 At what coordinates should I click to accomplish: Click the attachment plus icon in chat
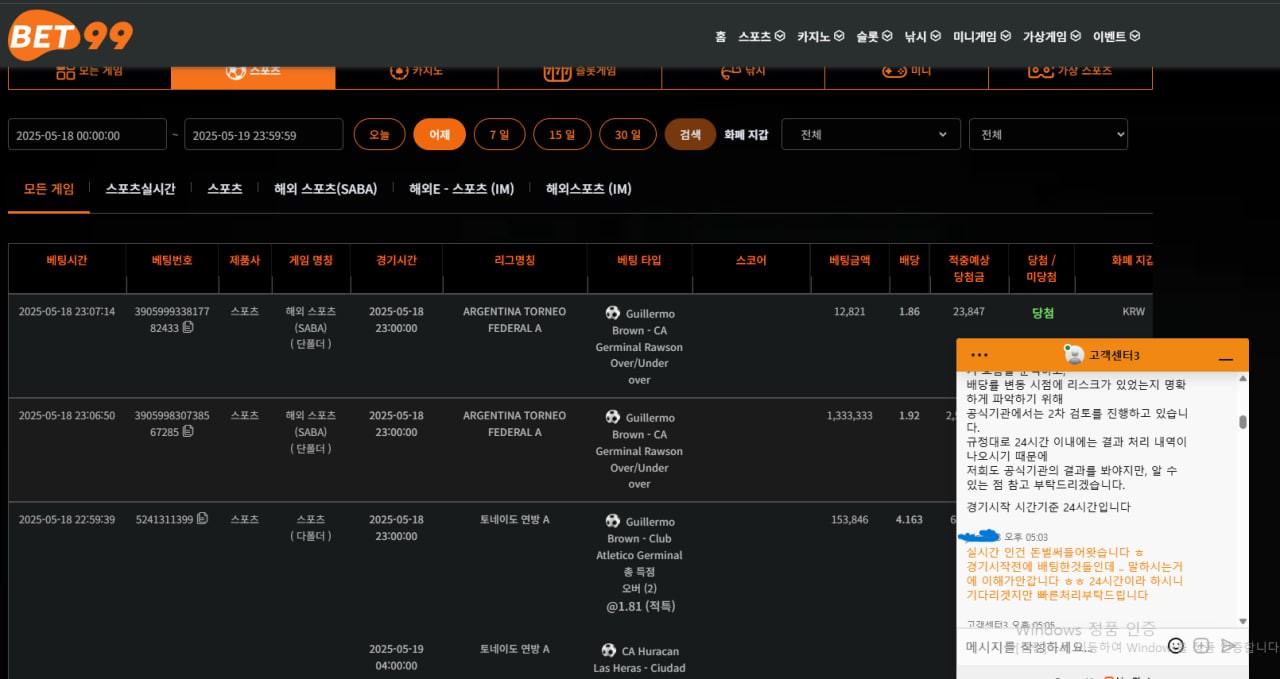pyautogui.click(x=1201, y=646)
